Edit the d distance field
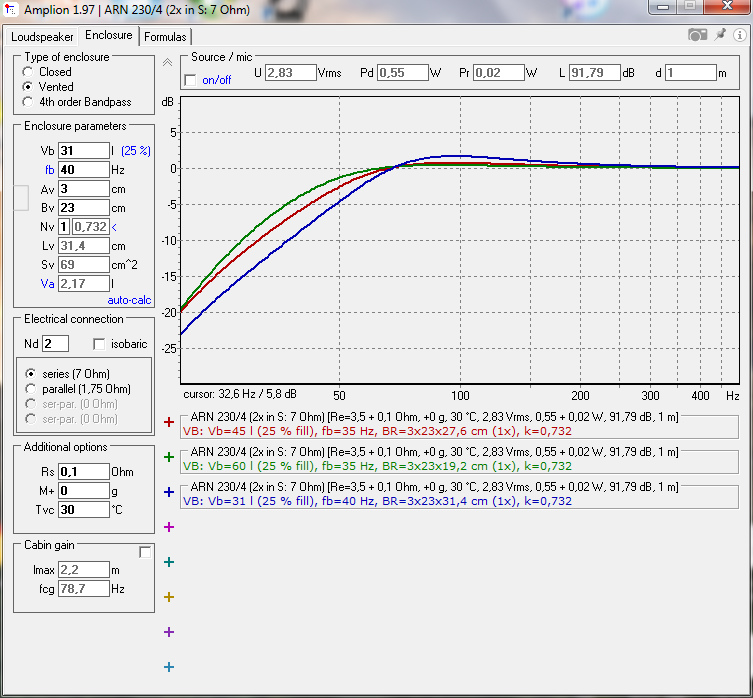Screen dimensions: 753x698 coord(691,73)
